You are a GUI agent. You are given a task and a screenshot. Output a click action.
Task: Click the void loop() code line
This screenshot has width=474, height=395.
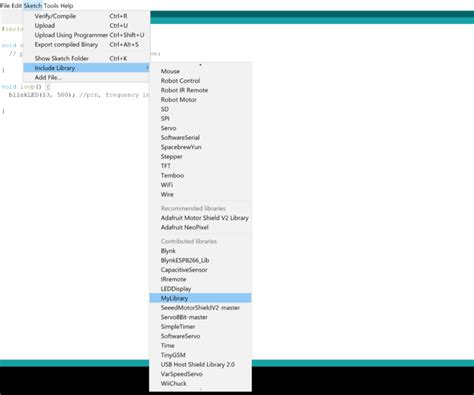click(26, 87)
